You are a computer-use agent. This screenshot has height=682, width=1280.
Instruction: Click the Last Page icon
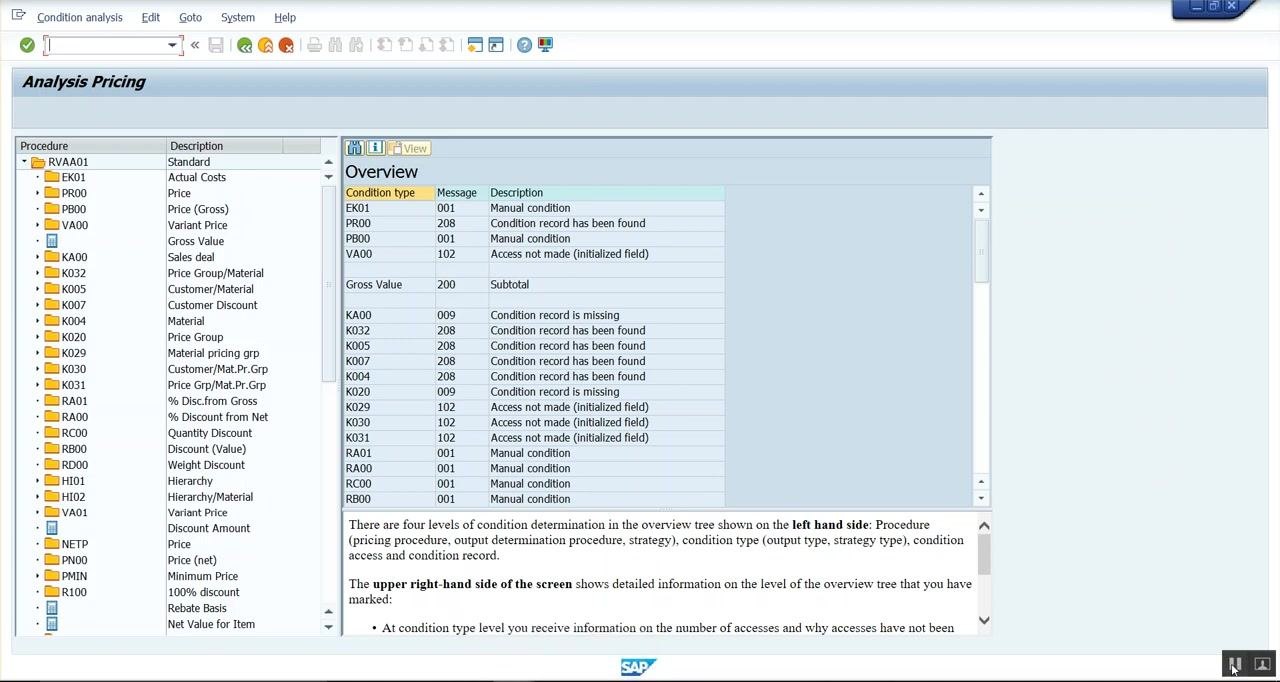[447, 45]
